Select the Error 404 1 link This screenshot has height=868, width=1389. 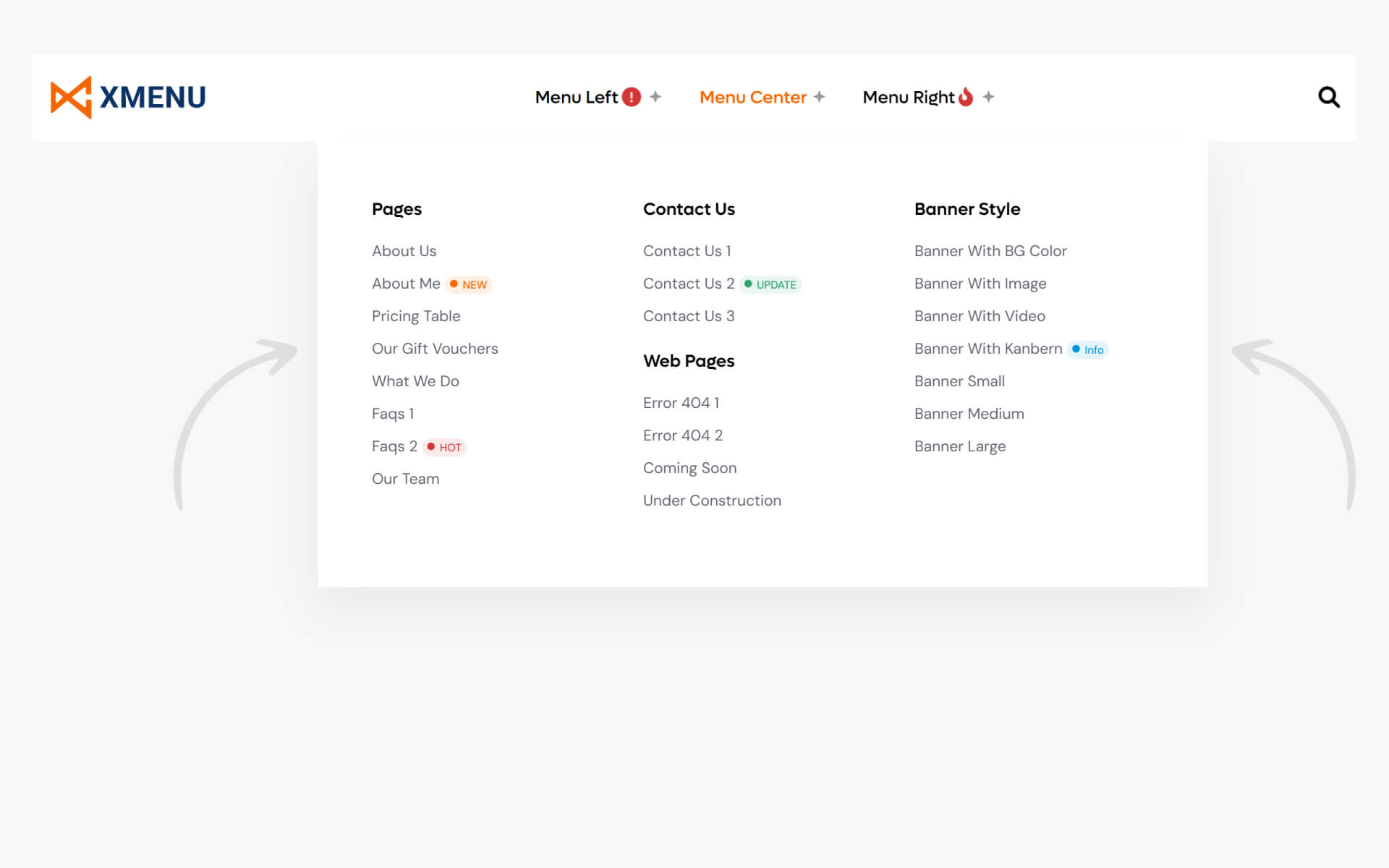681,403
